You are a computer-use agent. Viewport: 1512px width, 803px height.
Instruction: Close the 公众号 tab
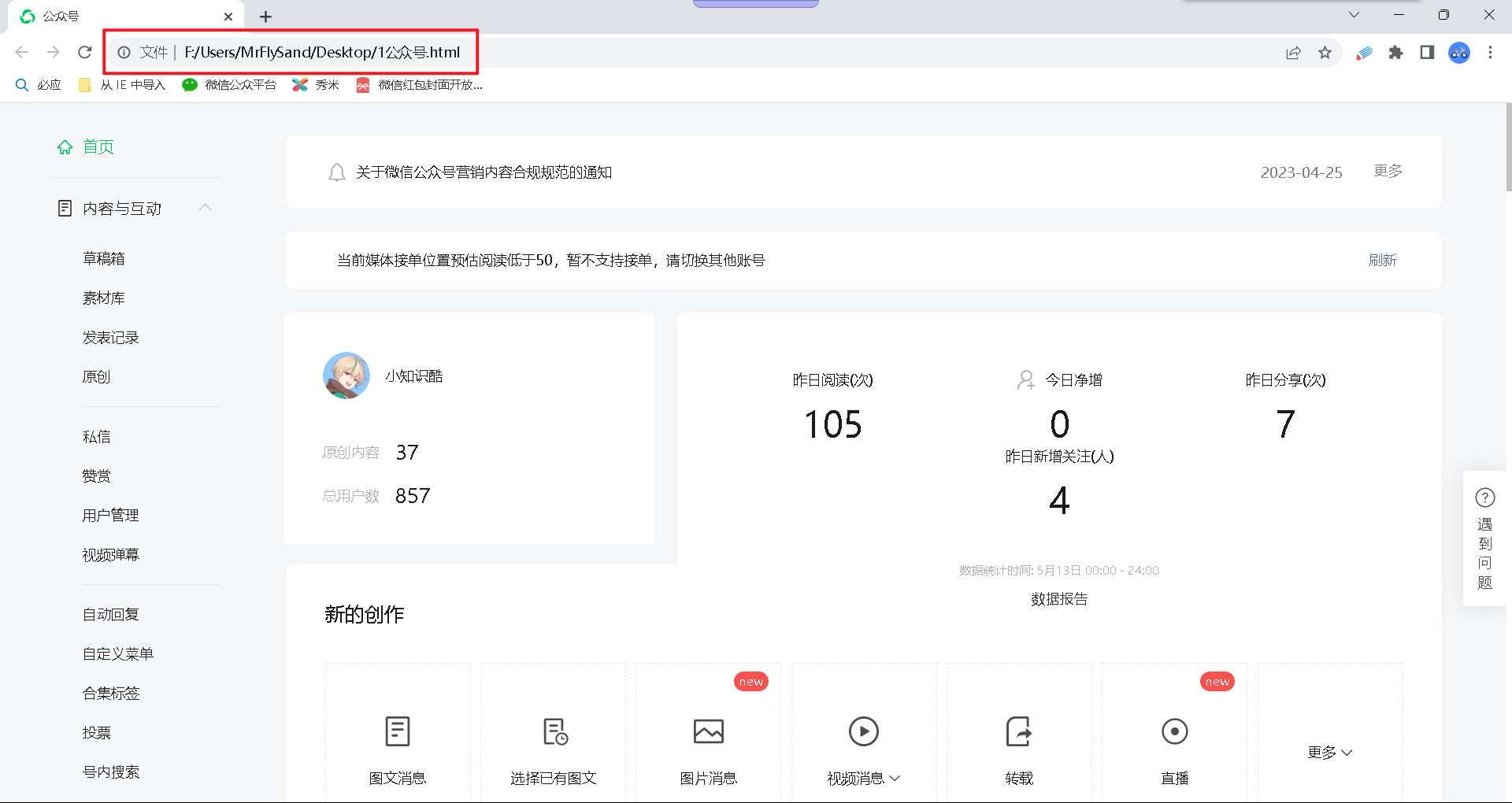[x=228, y=17]
